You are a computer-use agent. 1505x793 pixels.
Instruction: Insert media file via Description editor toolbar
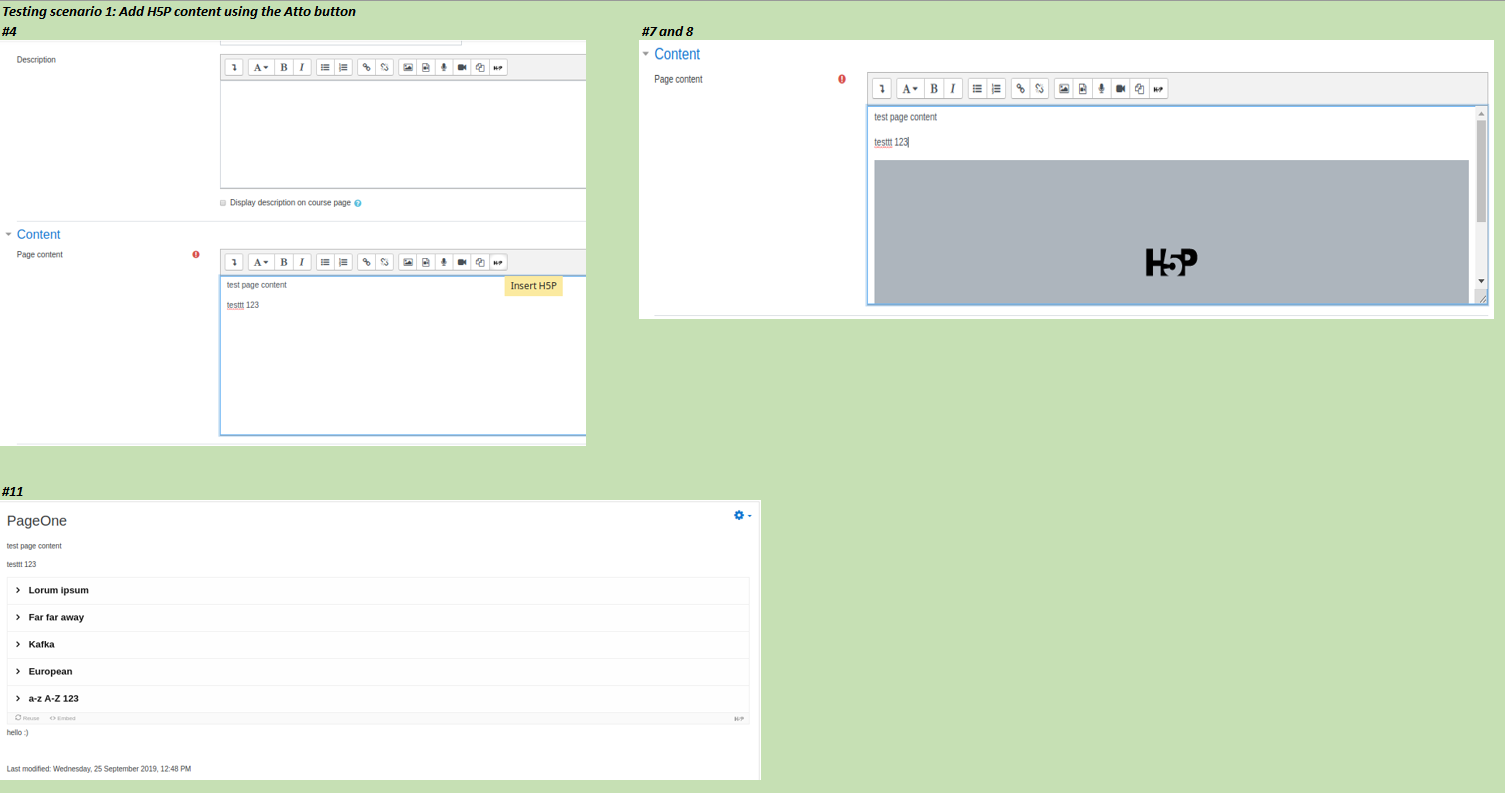pos(426,67)
